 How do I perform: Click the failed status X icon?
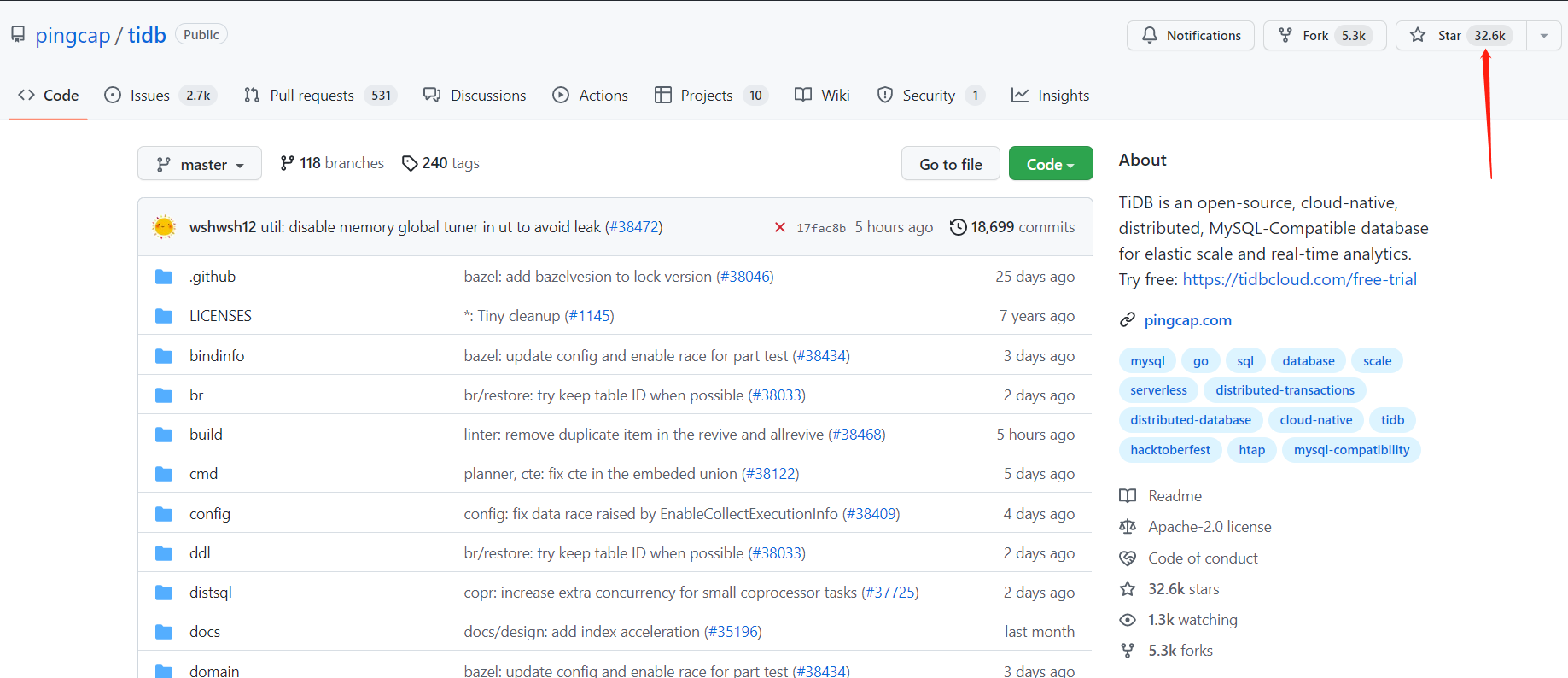779,227
